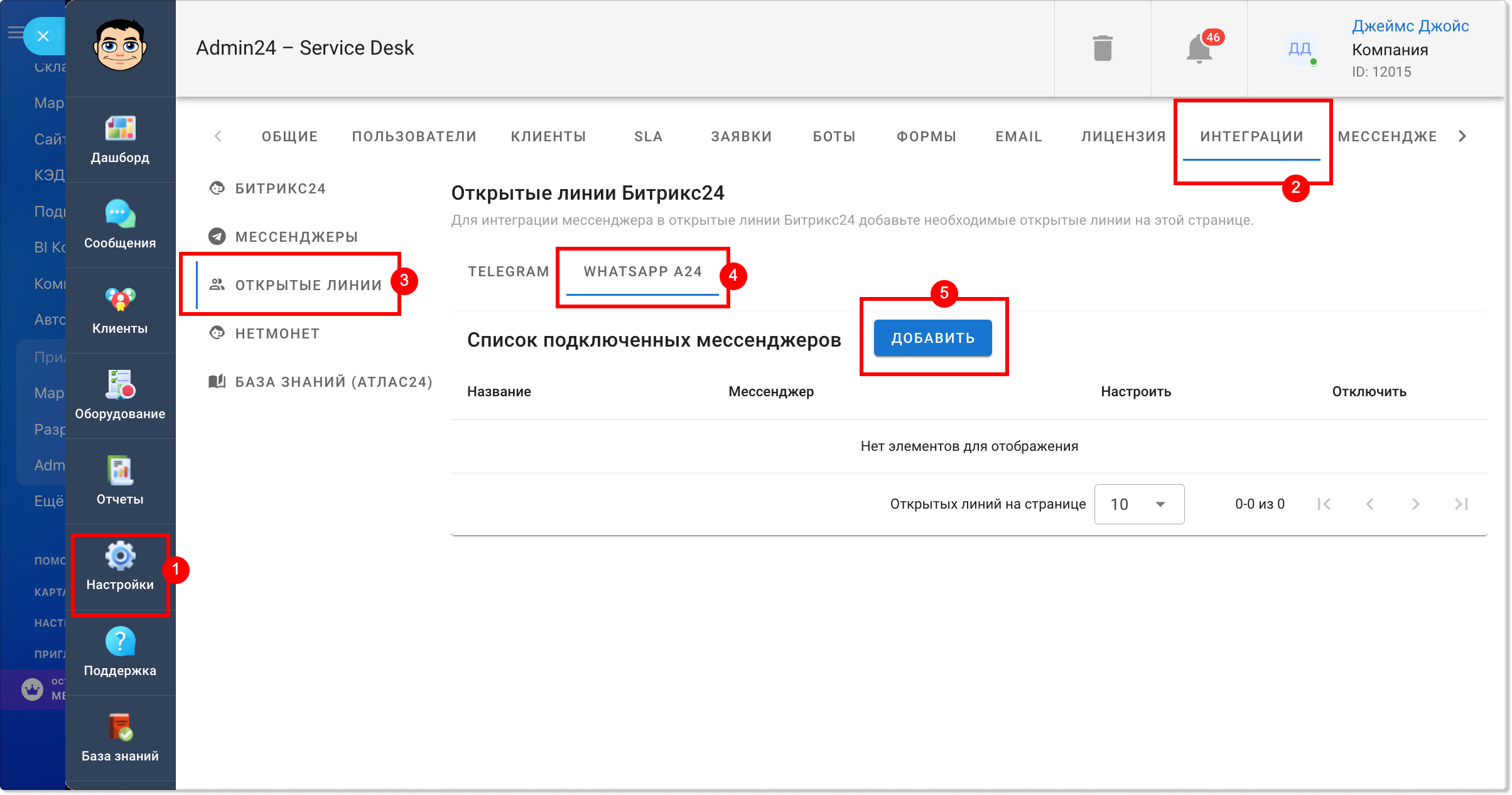
Task: Open the База знаний sidebar icon
Action: point(120,727)
